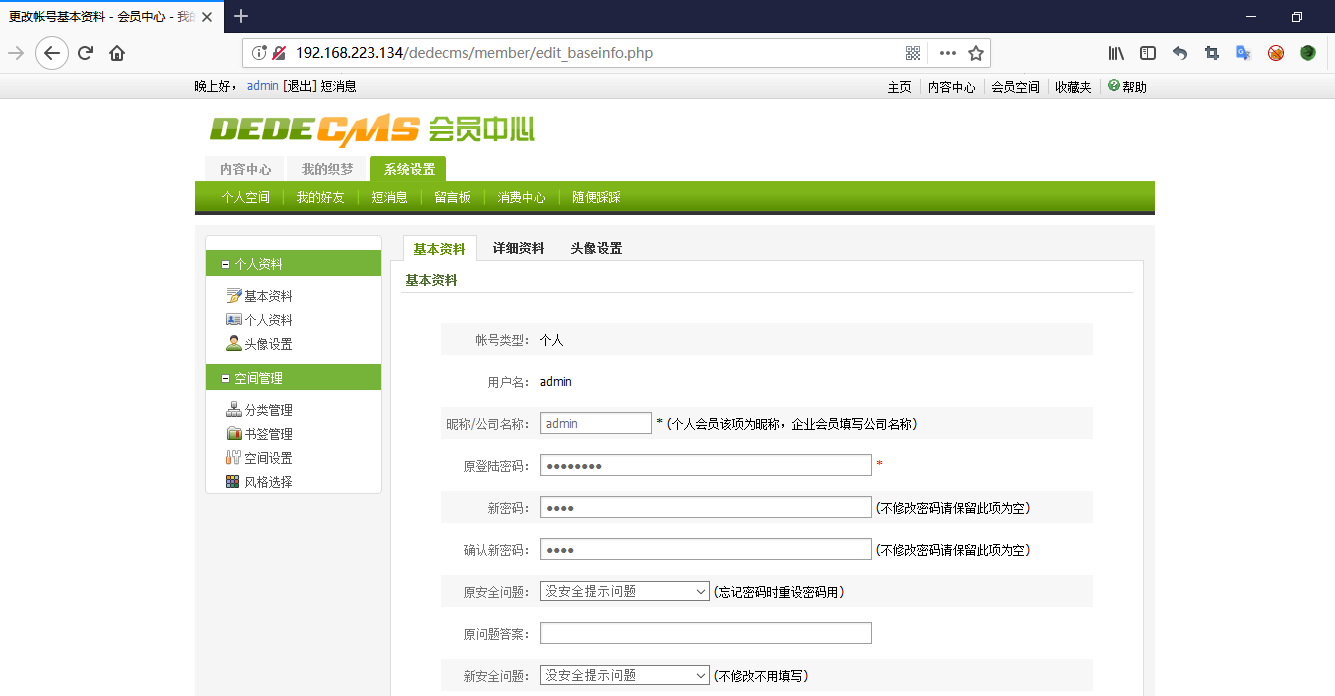Go back with the browser back arrow
This screenshot has width=1335, height=696.
pyautogui.click(x=51, y=53)
